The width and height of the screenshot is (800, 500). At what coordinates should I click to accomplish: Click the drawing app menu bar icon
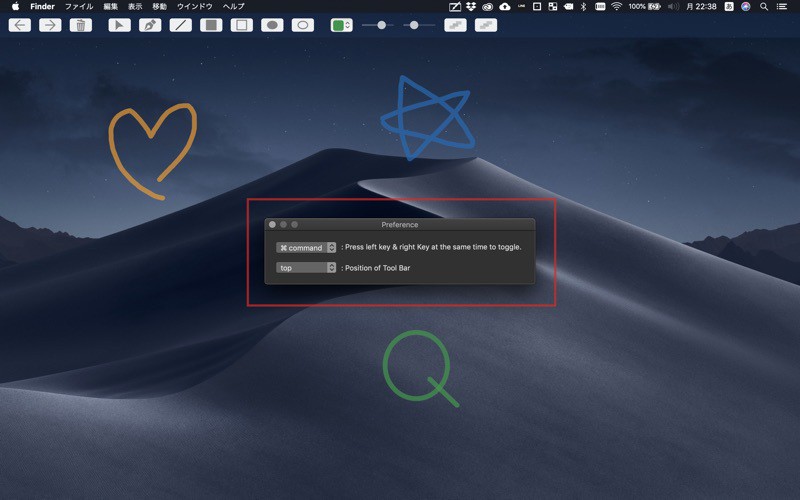(x=455, y=7)
